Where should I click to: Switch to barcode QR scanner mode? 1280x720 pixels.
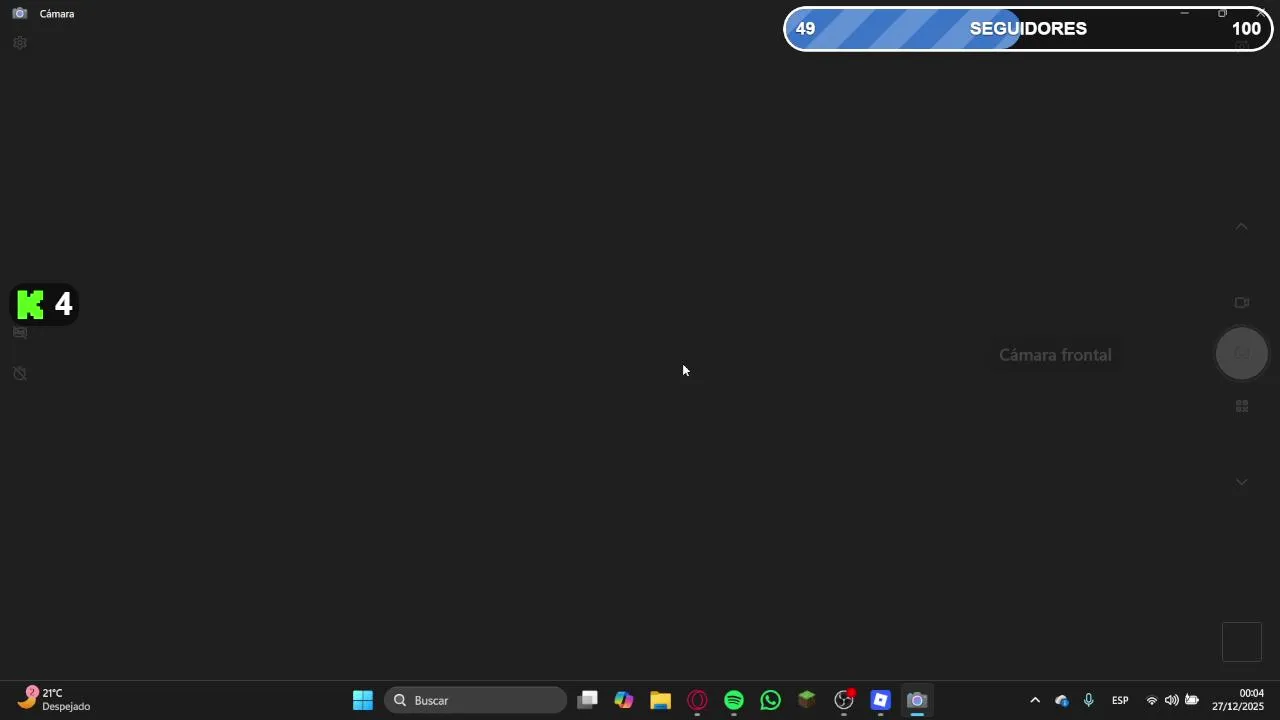[1242, 406]
